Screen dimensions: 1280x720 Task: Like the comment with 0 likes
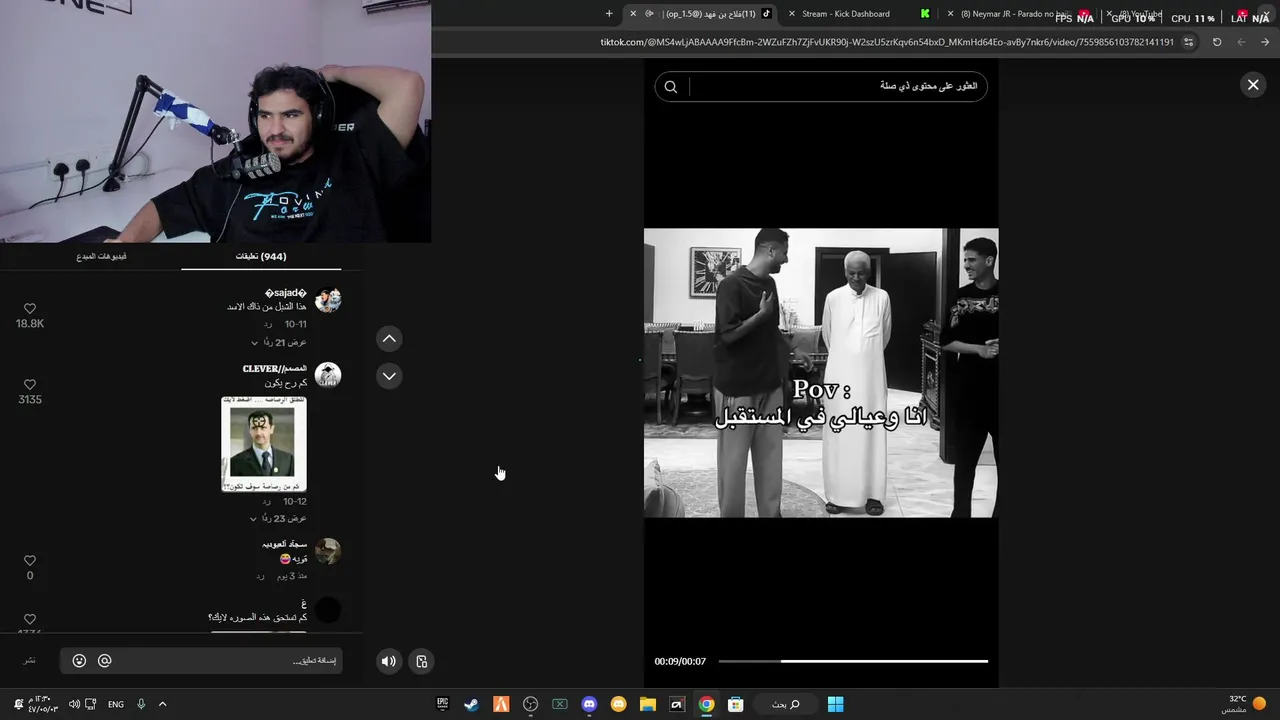point(30,561)
